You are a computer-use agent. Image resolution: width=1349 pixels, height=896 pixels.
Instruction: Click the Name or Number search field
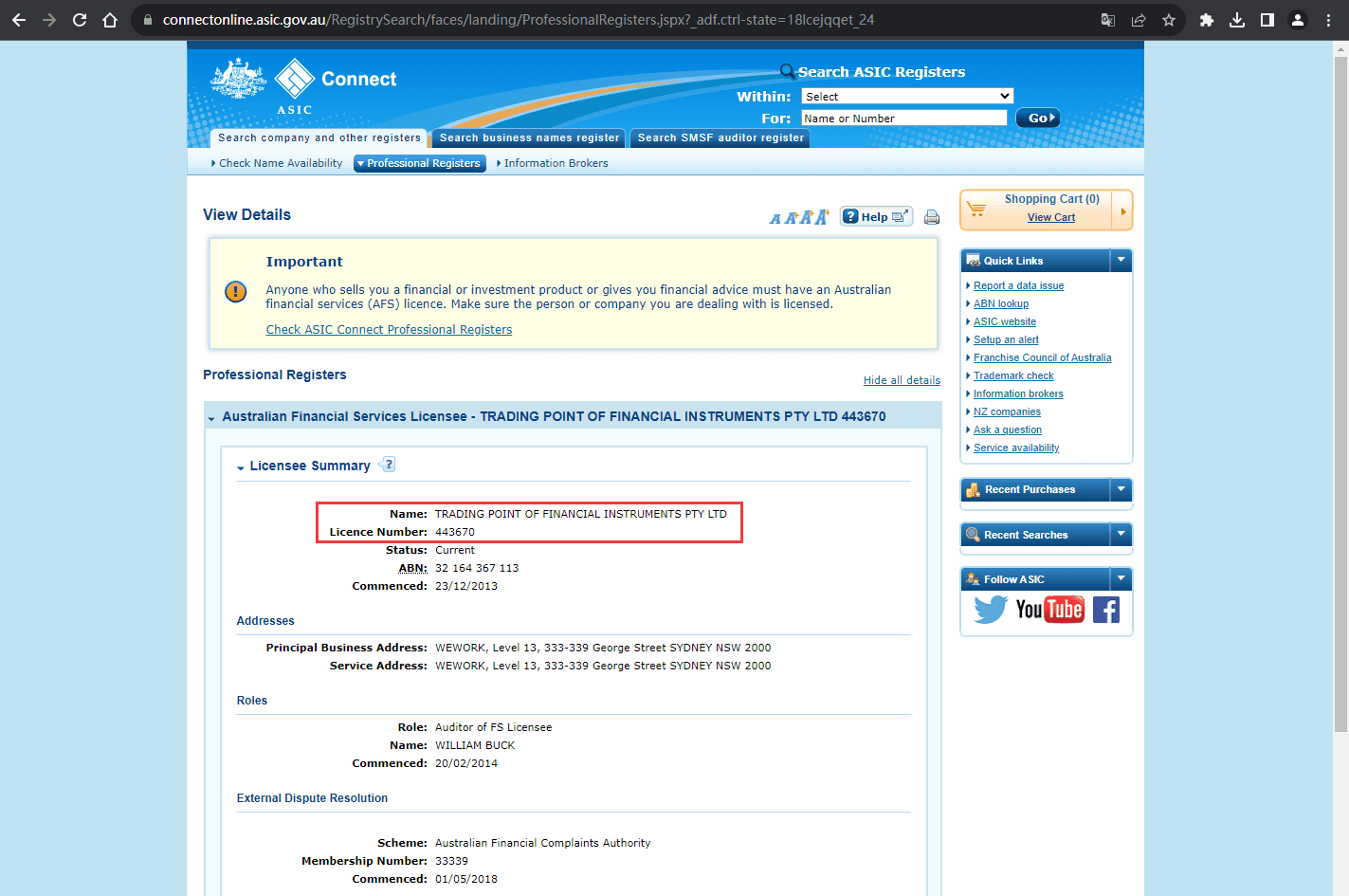(x=904, y=119)
